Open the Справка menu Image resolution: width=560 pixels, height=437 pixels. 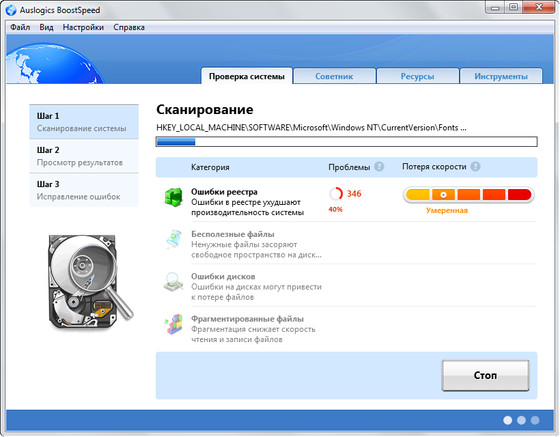(x=129, y=27)
